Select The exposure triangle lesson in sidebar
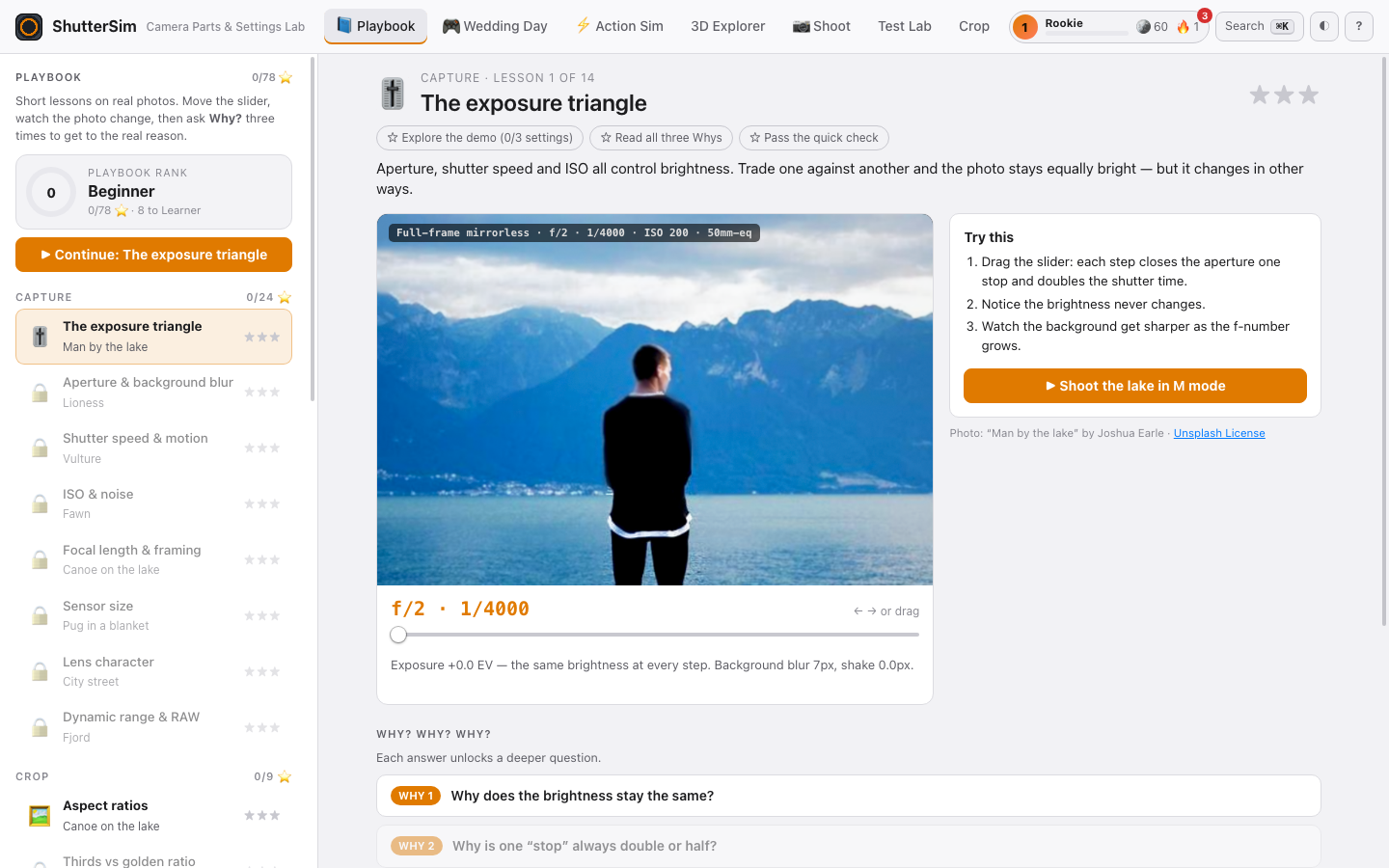 click(x=153, y=337)
